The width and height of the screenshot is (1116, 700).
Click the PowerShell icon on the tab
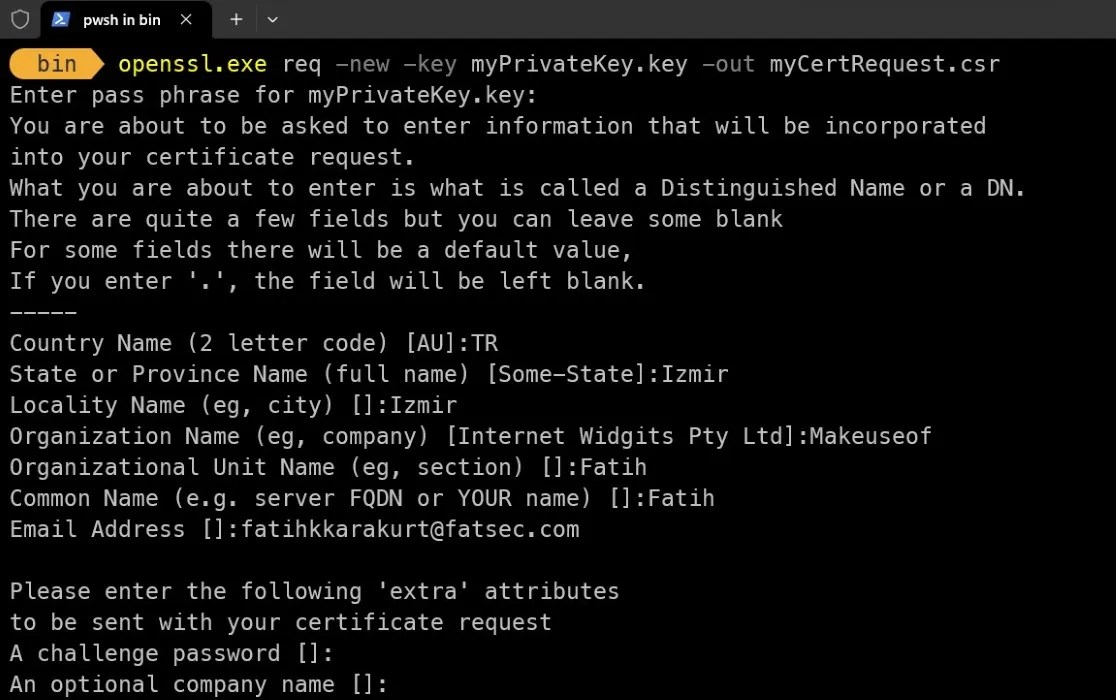click(x=62, y=18)
